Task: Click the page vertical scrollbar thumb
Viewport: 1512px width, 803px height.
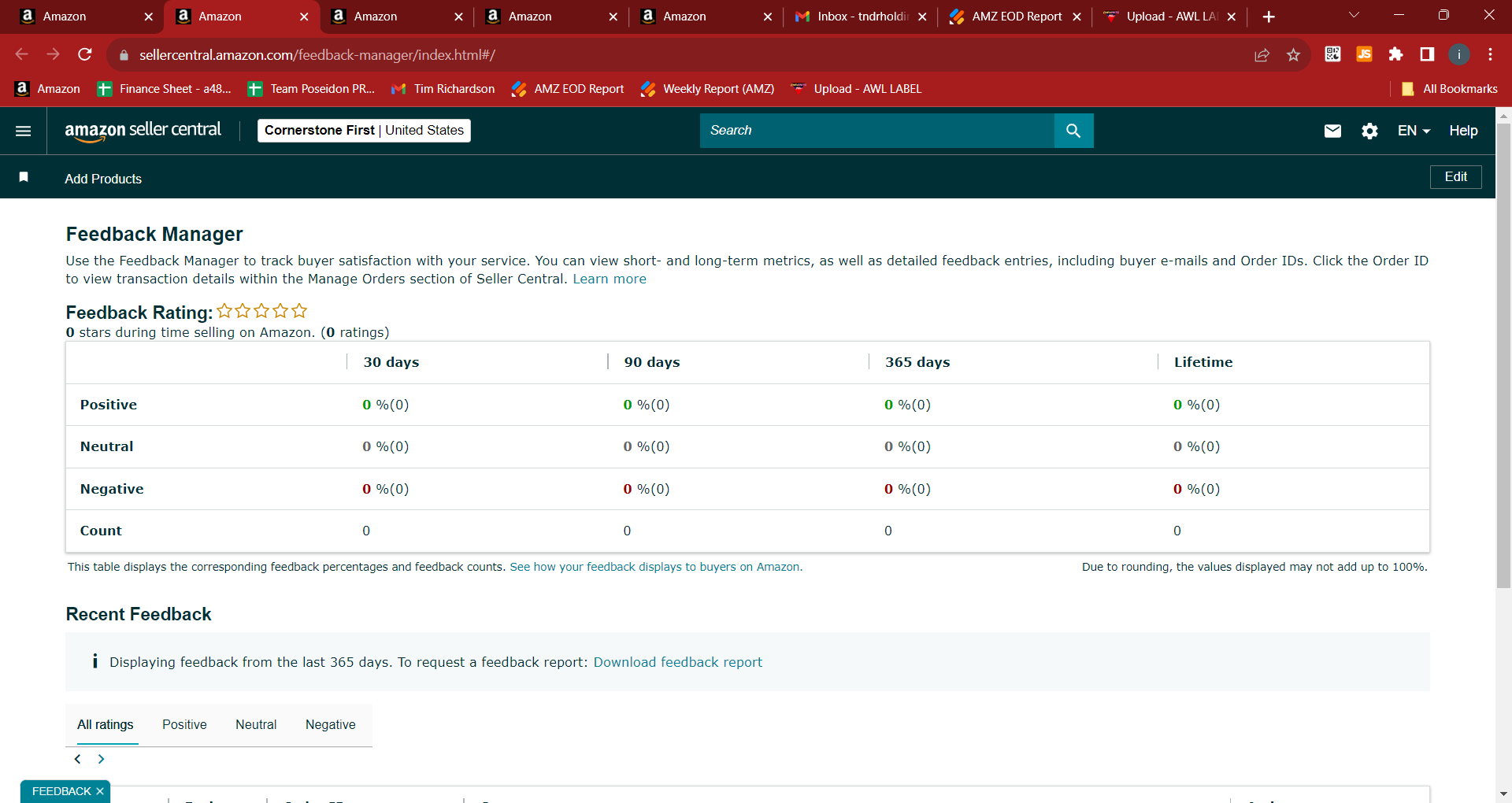Action: click(1503, 355)
